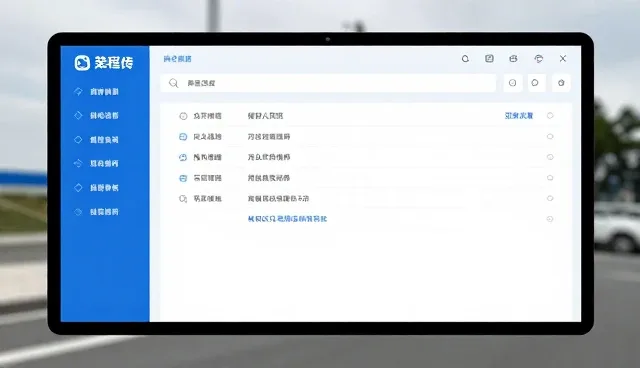Click the note/edit icon in the top bar

pyautogui.click(x=489, y=59)
